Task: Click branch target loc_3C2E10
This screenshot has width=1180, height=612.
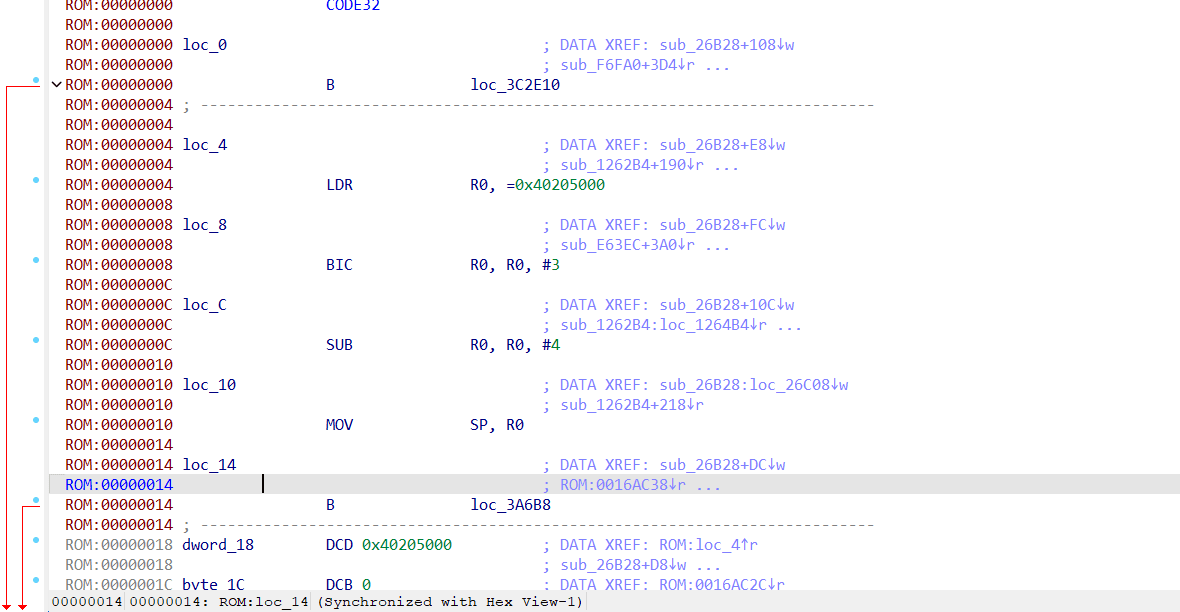Action: pos(515,85)
